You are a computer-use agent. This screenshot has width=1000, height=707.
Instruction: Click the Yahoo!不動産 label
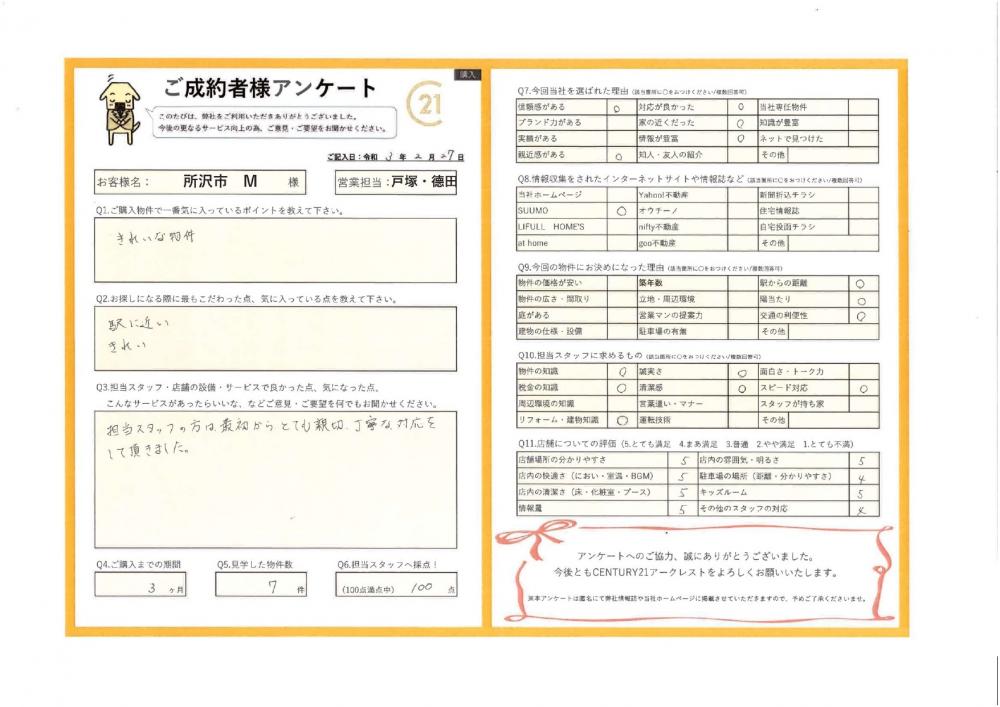664,195
